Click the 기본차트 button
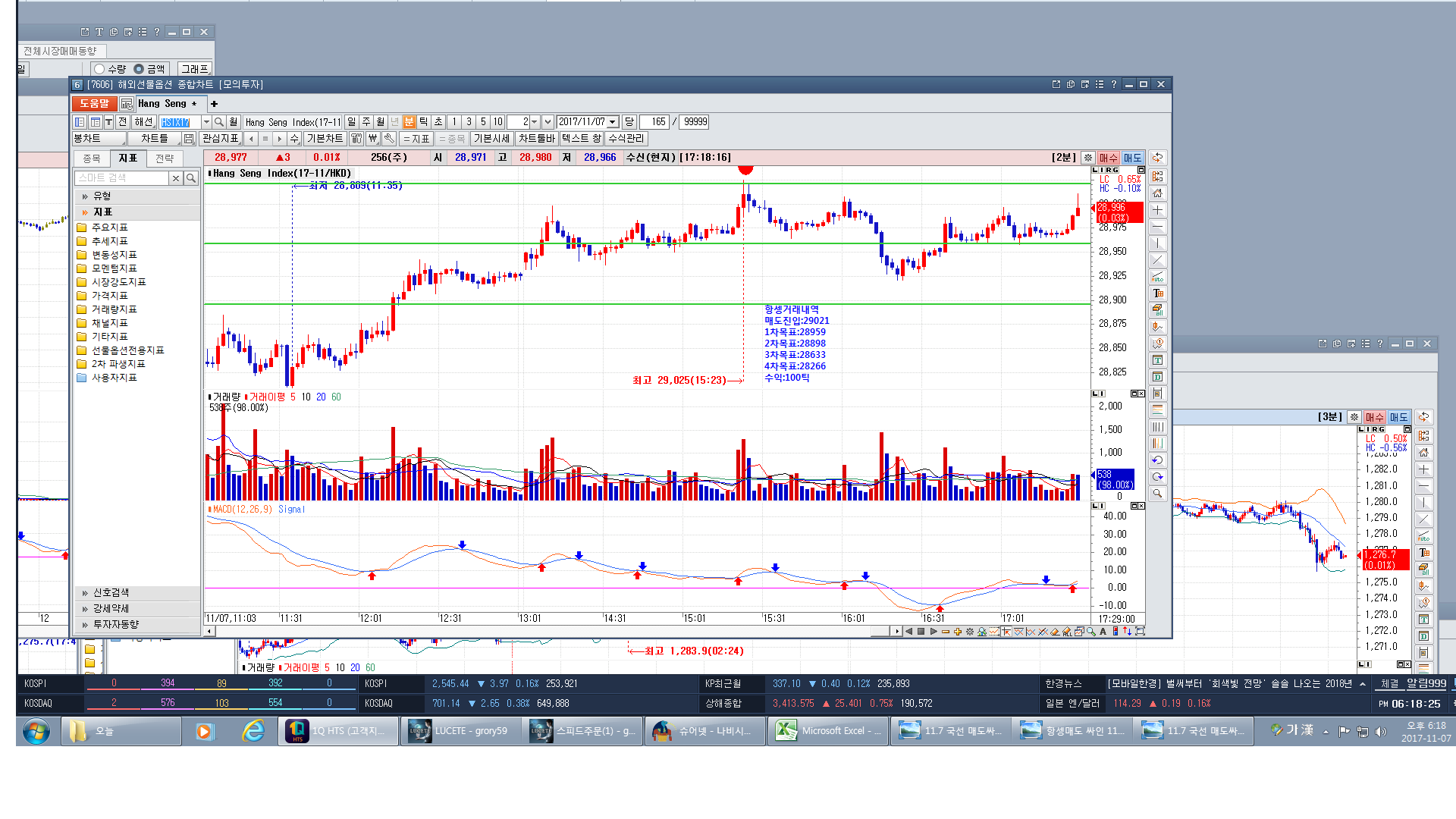This screenshot has width=1456, height=819. [x=325, y=139]
